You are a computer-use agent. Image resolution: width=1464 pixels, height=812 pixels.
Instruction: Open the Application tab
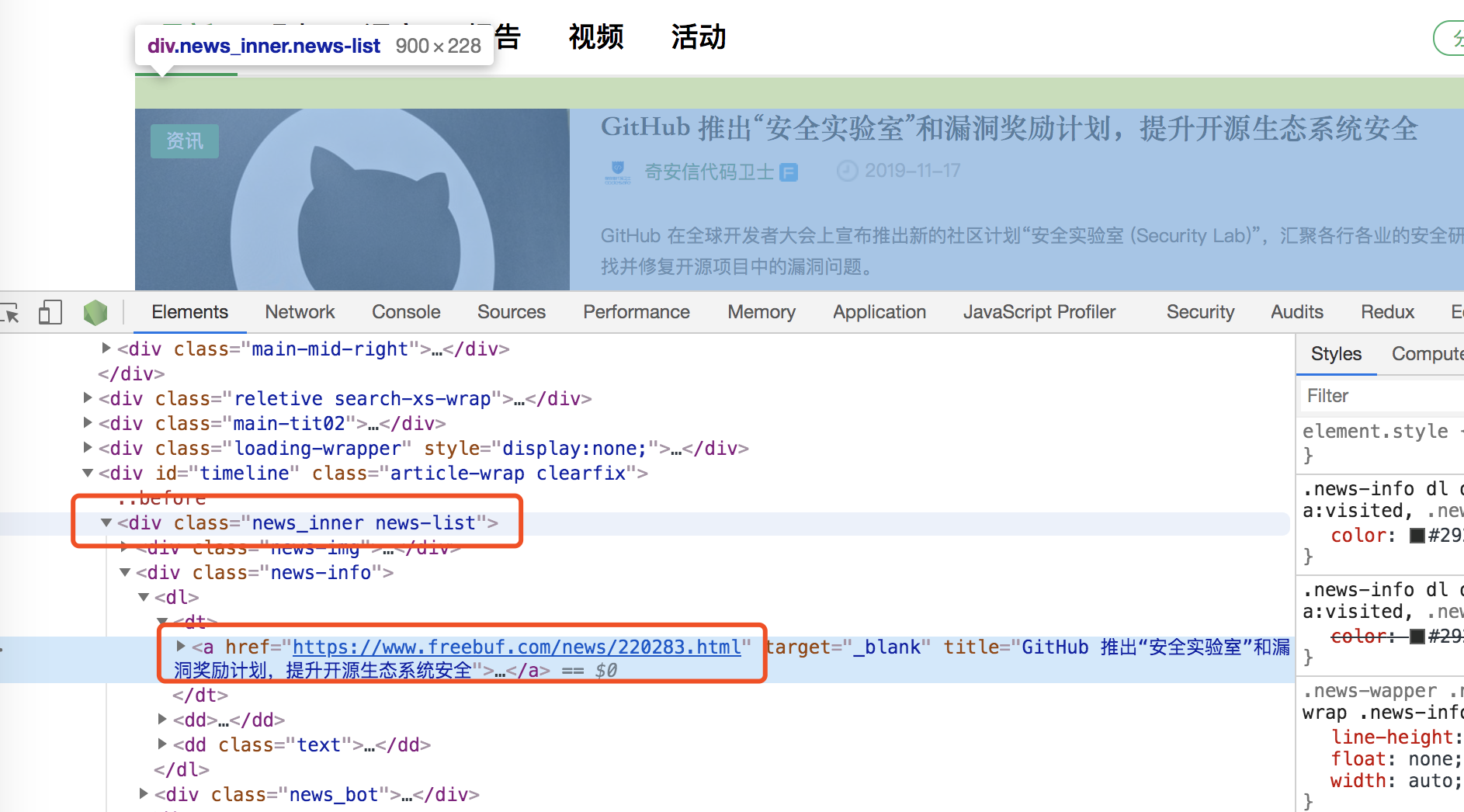click(x=879, y=312)
